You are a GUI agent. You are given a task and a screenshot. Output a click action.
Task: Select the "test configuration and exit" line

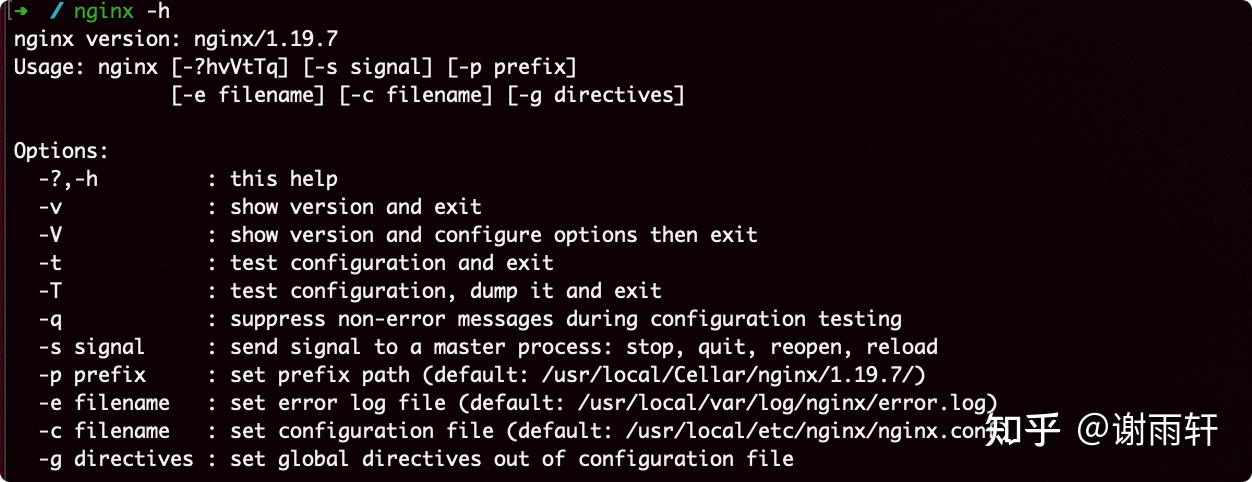392,264
